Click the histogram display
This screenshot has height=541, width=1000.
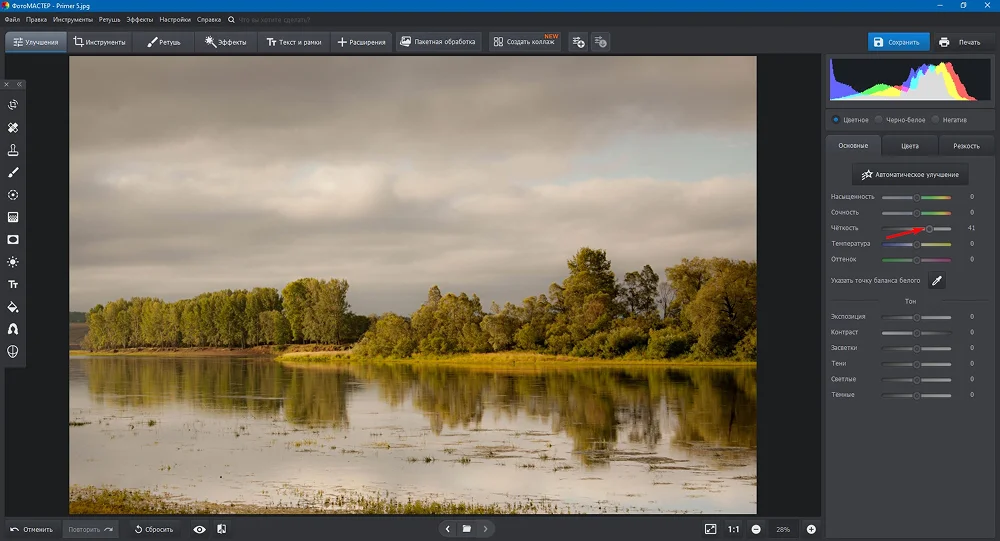tap(910, 80)
